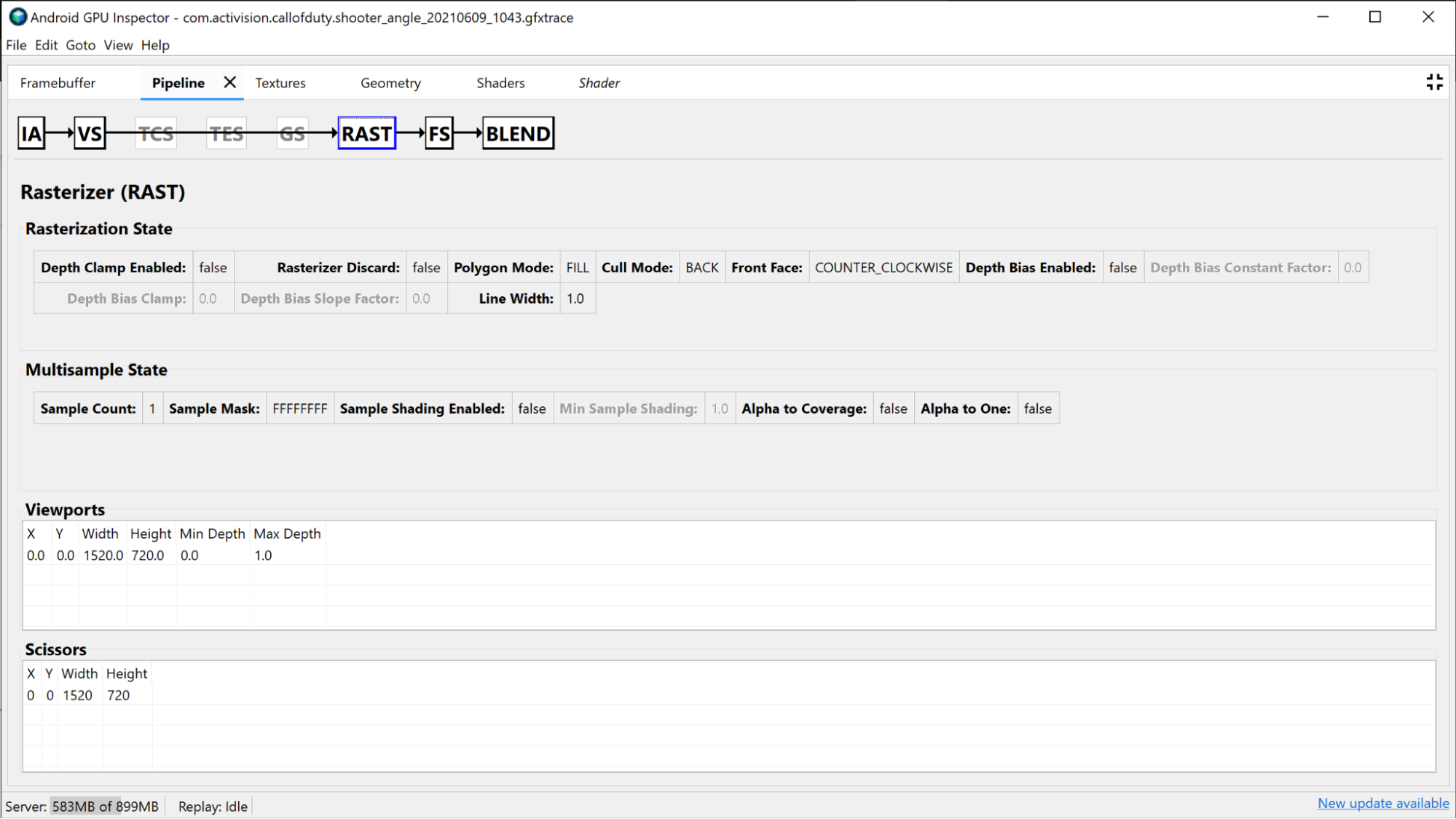Switch to the Framebuffer tab
The height and width of the screenshot is (819, 1456).
(x=57, y=83)
